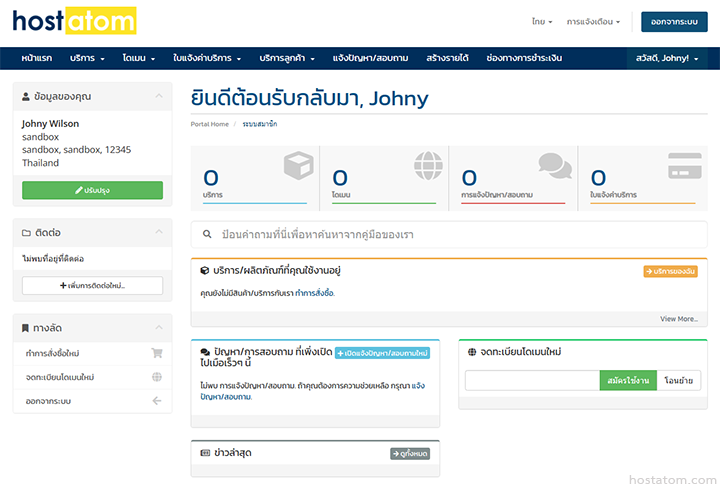Click the ออกจากระบบ button in header
The image size is (720, 487).
pos(673,21)
